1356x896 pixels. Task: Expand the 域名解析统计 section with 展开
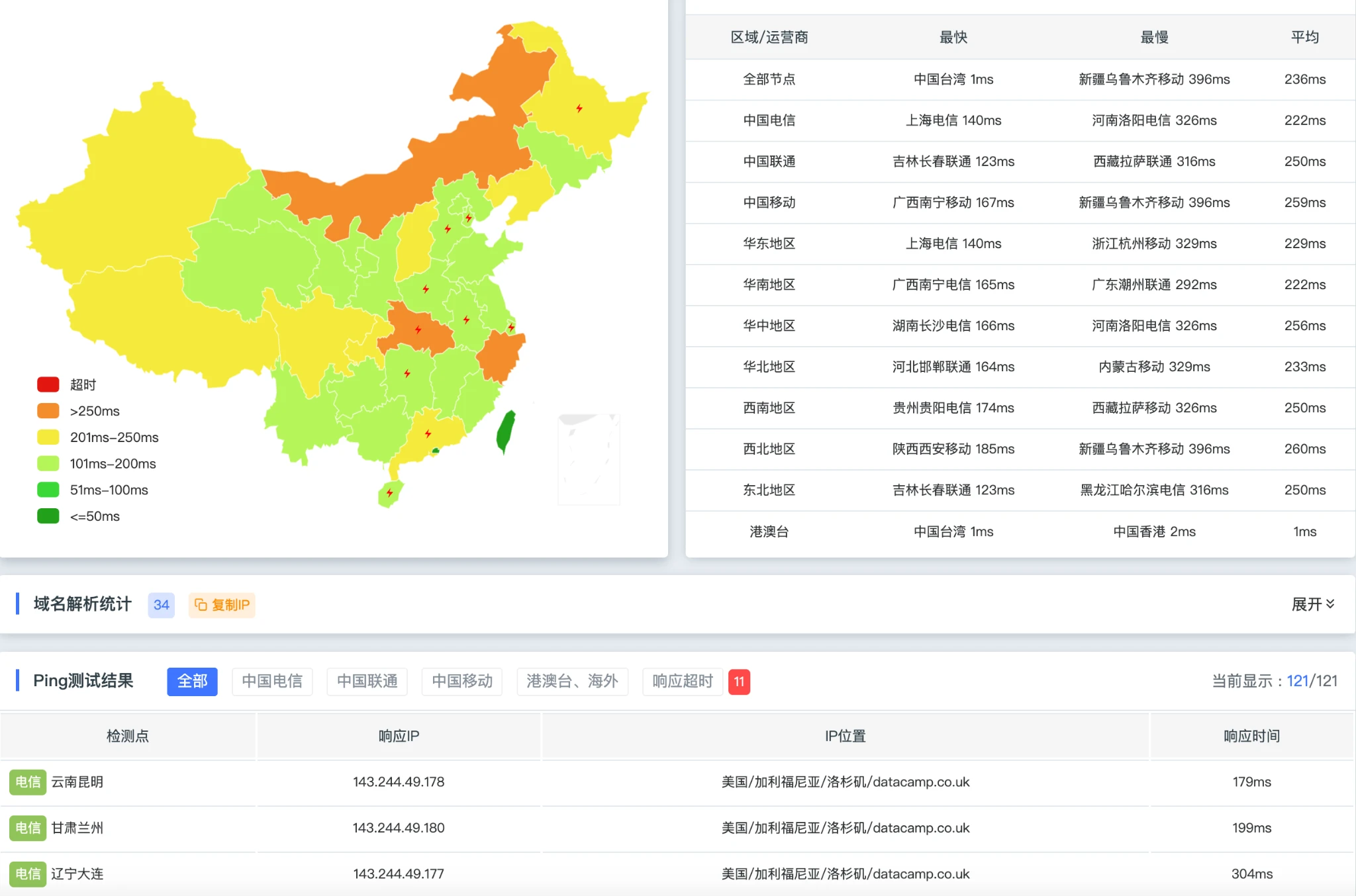tap(1312, 604)
